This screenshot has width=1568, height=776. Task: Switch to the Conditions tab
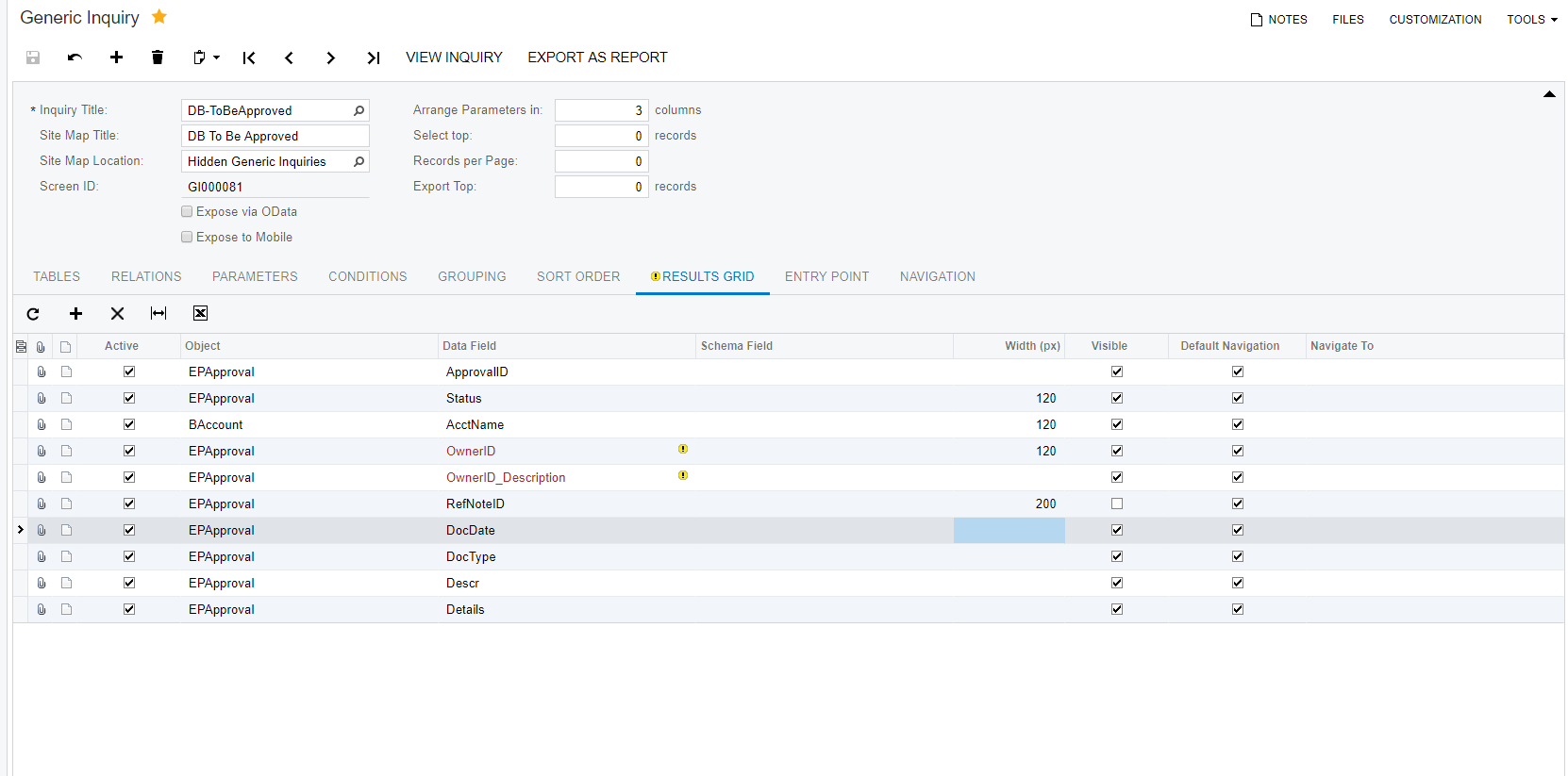click(x=367, y=277)
